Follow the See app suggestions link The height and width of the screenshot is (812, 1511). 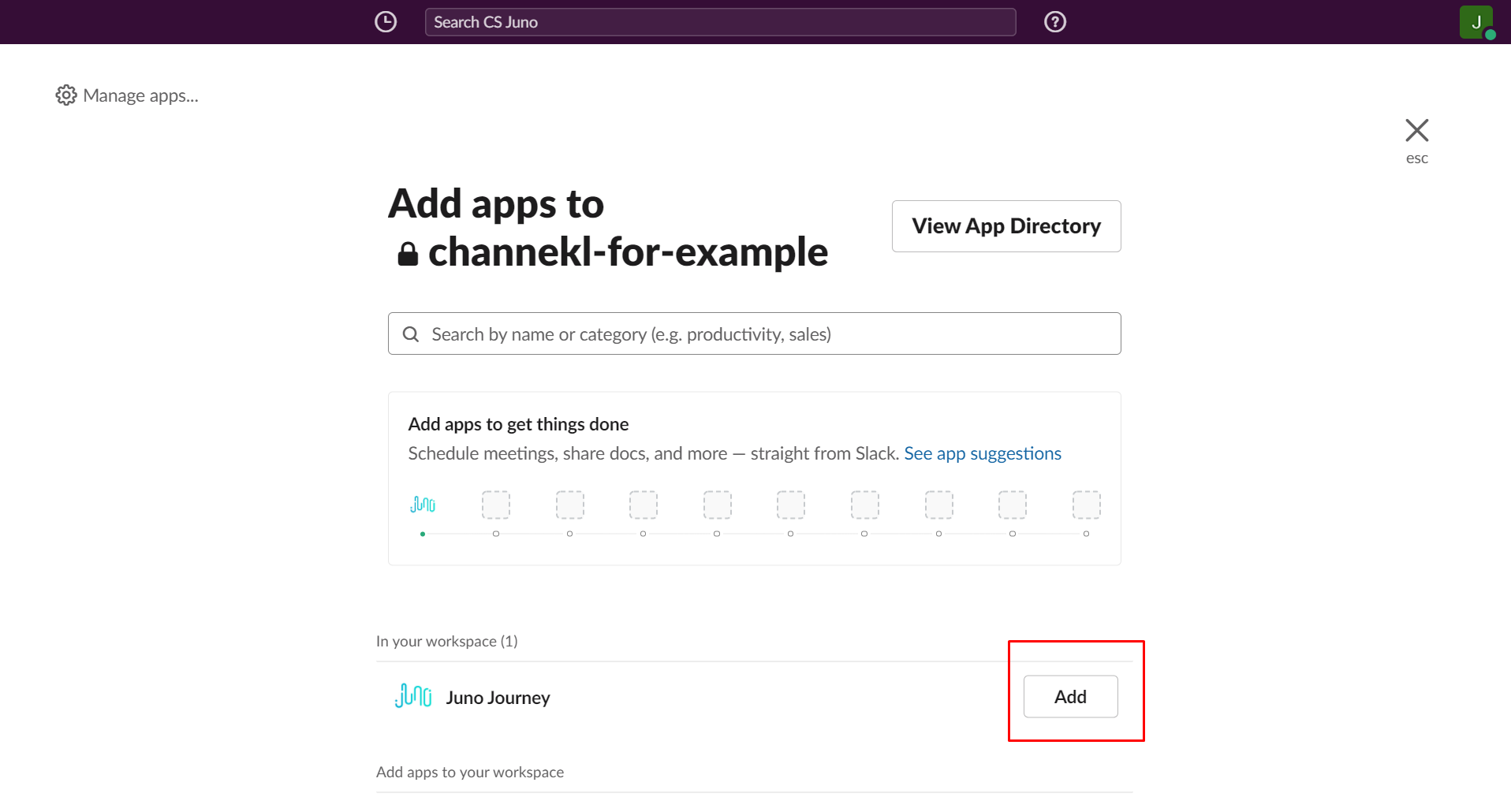pos(983,453)
